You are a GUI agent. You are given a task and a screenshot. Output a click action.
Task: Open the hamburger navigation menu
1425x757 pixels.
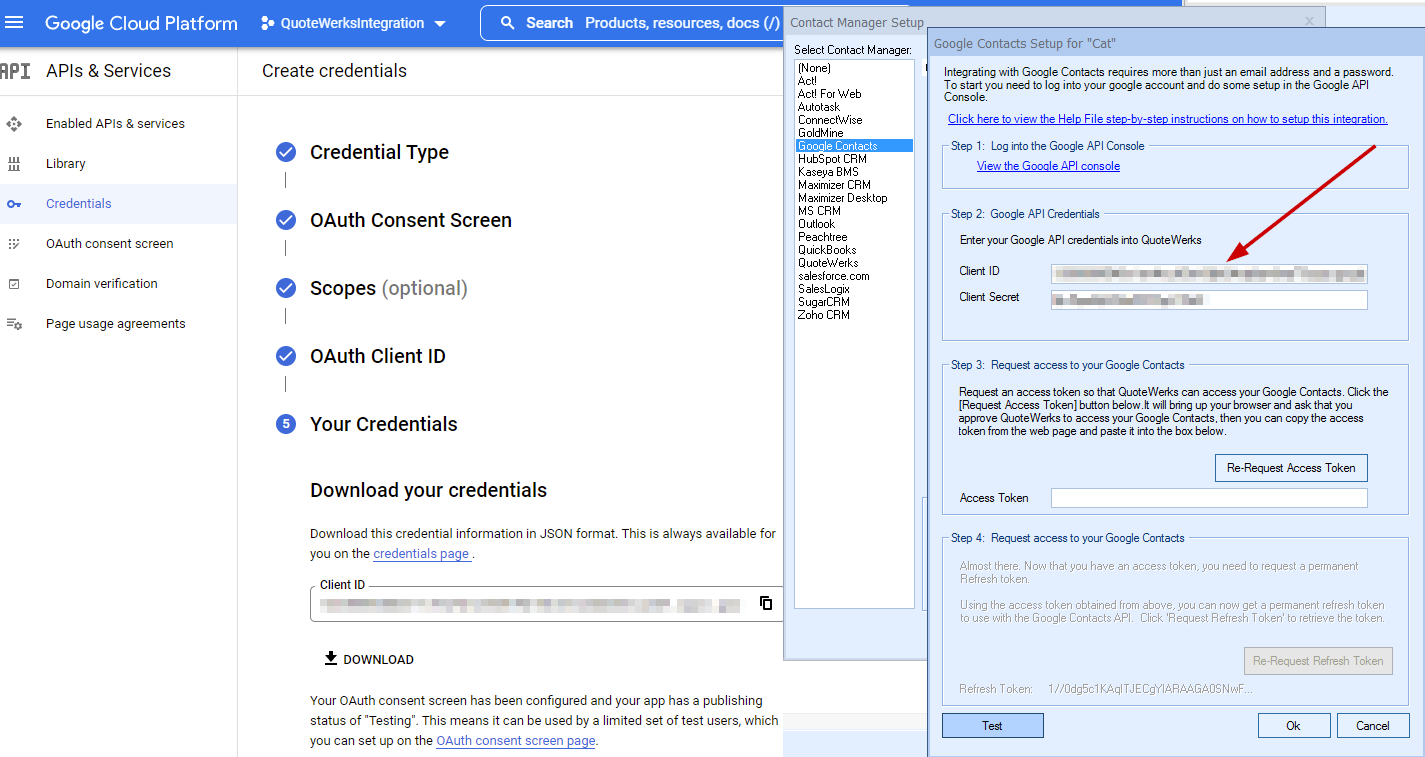coord(15,22)
